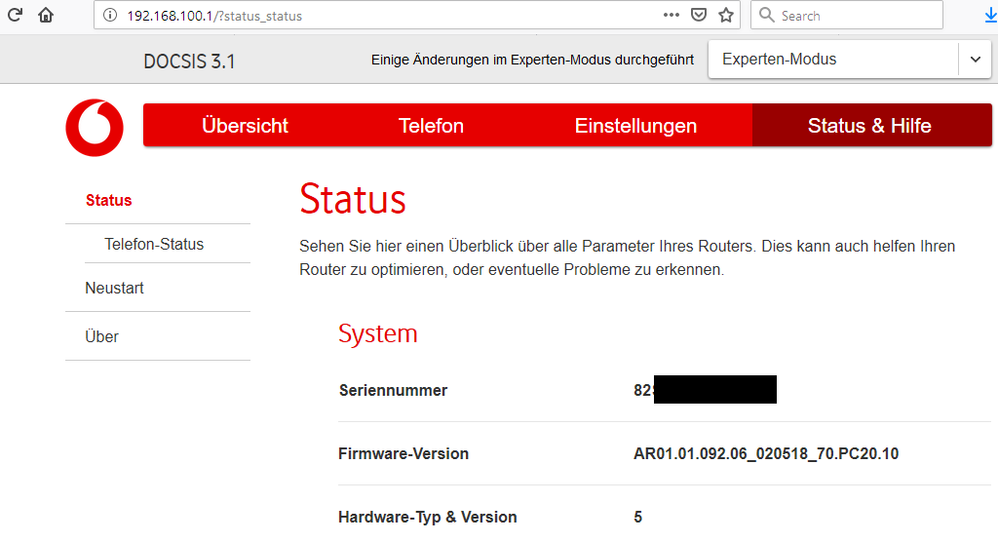Click the 'Einige Änderungen im Experten-Modus durchgeführt' notice

pos(533,60)
